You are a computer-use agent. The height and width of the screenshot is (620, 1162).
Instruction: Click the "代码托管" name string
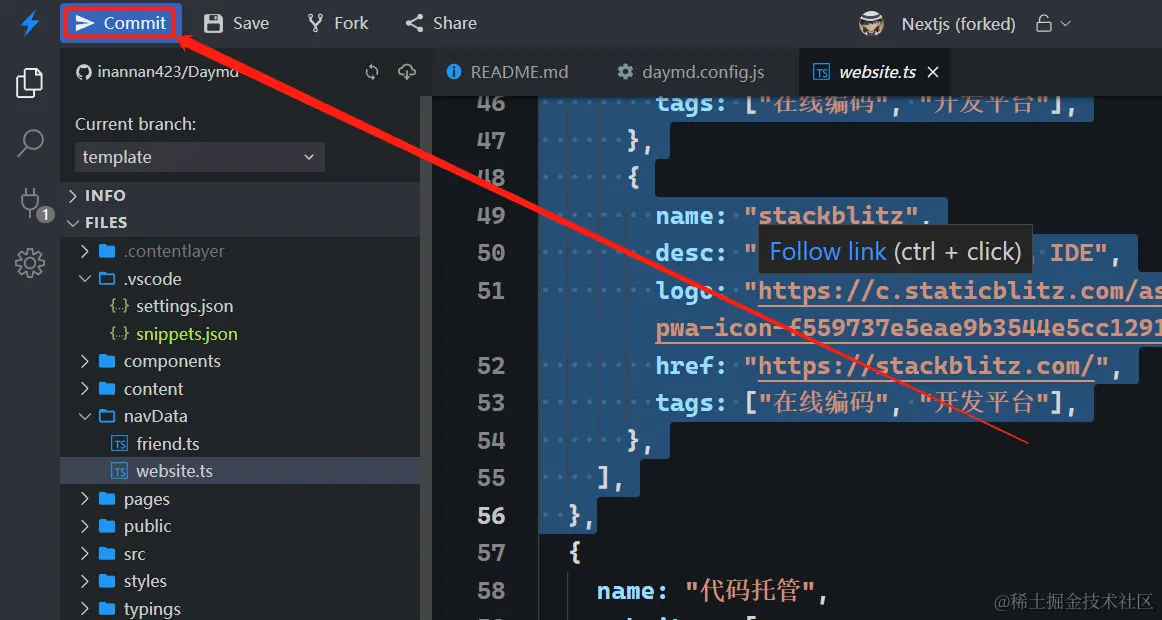click(x=748, y=591)
